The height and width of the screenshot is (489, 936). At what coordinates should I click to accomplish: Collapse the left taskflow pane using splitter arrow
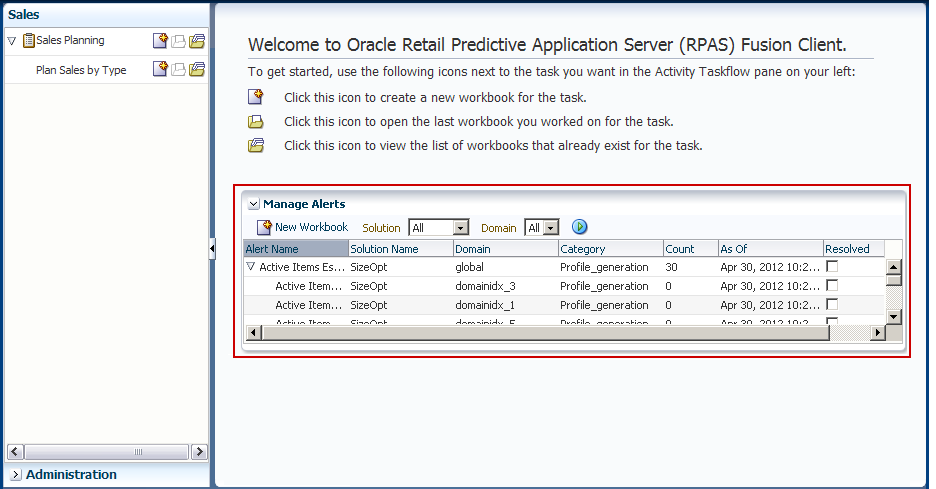pyautogui.click(x=212, y=248)
